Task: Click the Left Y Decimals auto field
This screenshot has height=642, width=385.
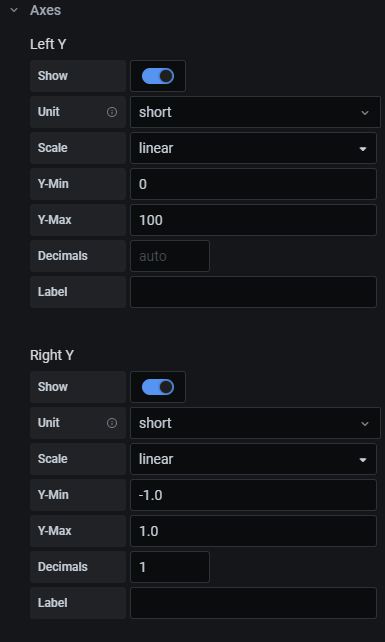Action: click(170, 256)
